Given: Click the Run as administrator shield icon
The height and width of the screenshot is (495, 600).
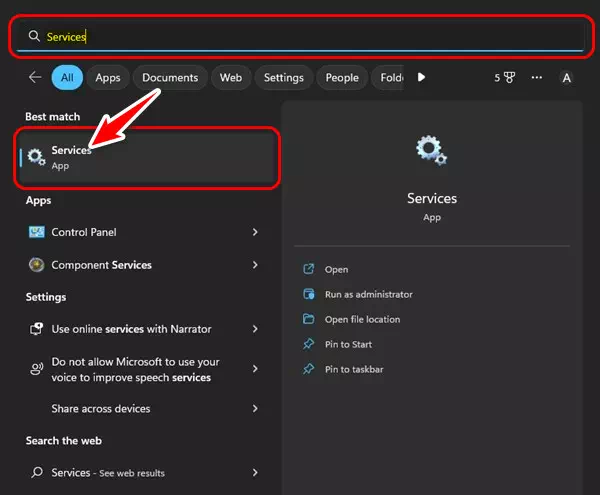Looking at the screenshot, I should [308, 294].
